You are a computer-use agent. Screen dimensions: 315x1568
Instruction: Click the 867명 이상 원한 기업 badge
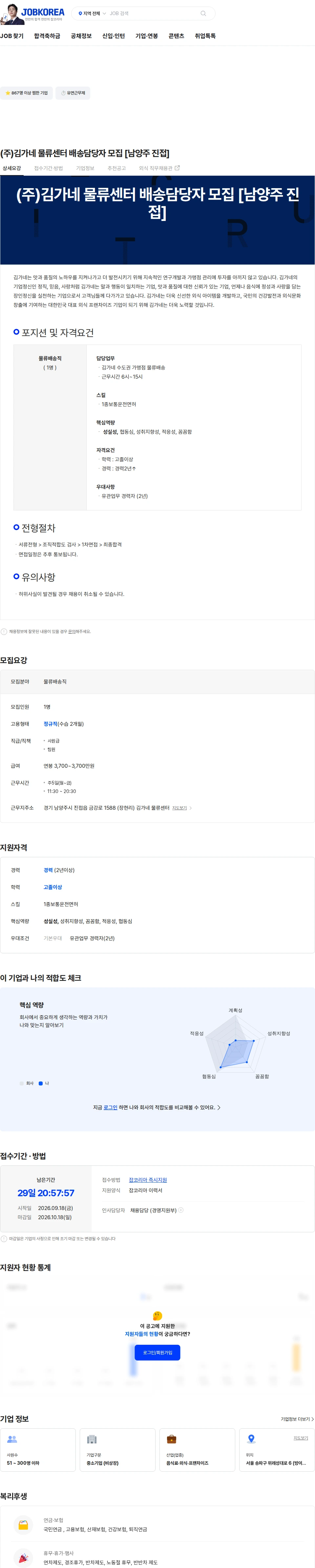pyautogui.click(x=26, y=93)
